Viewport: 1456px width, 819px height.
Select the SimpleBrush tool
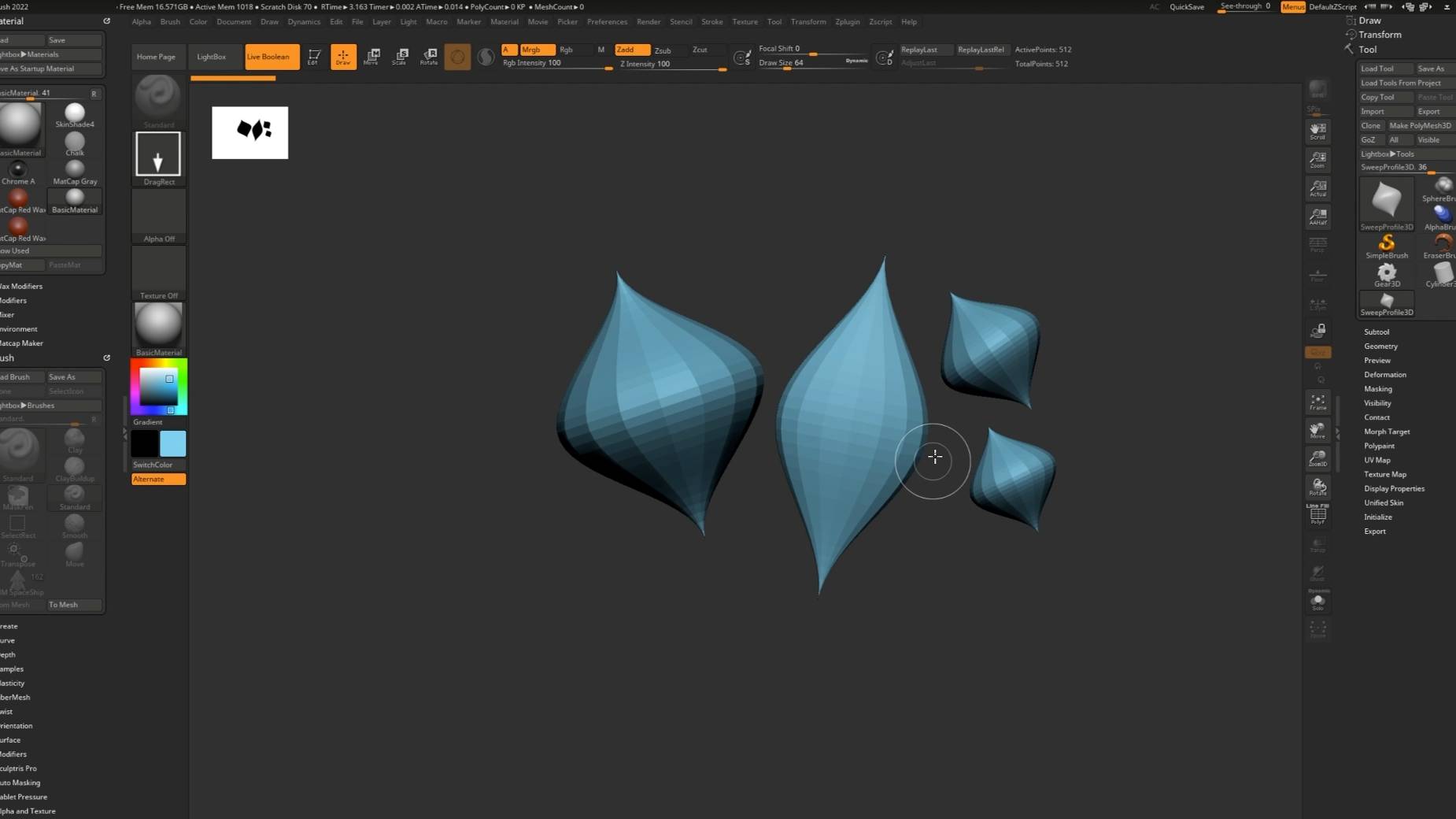[x=1387, y=246]
